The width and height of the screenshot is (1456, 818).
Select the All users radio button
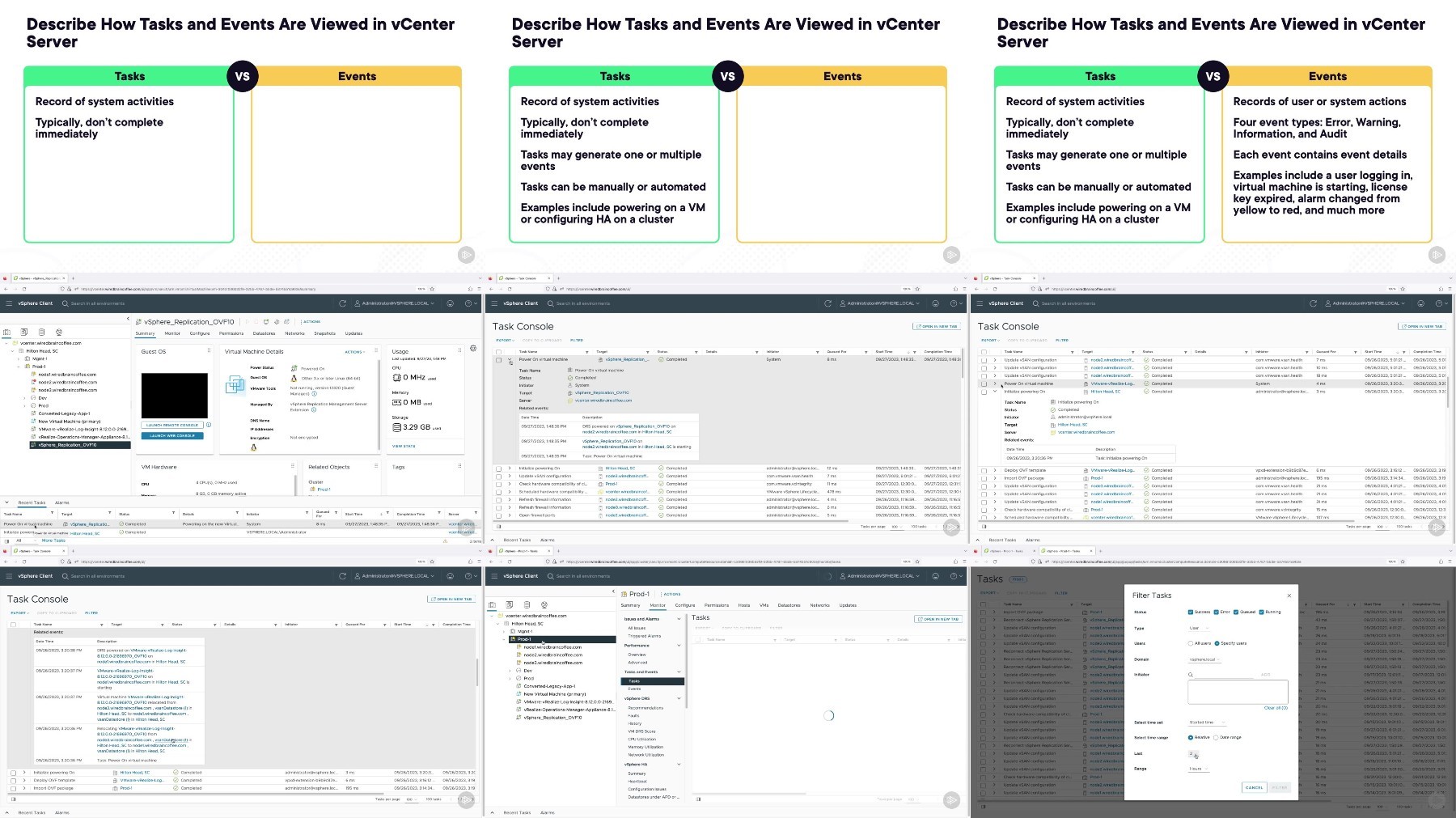(1190, 643)
